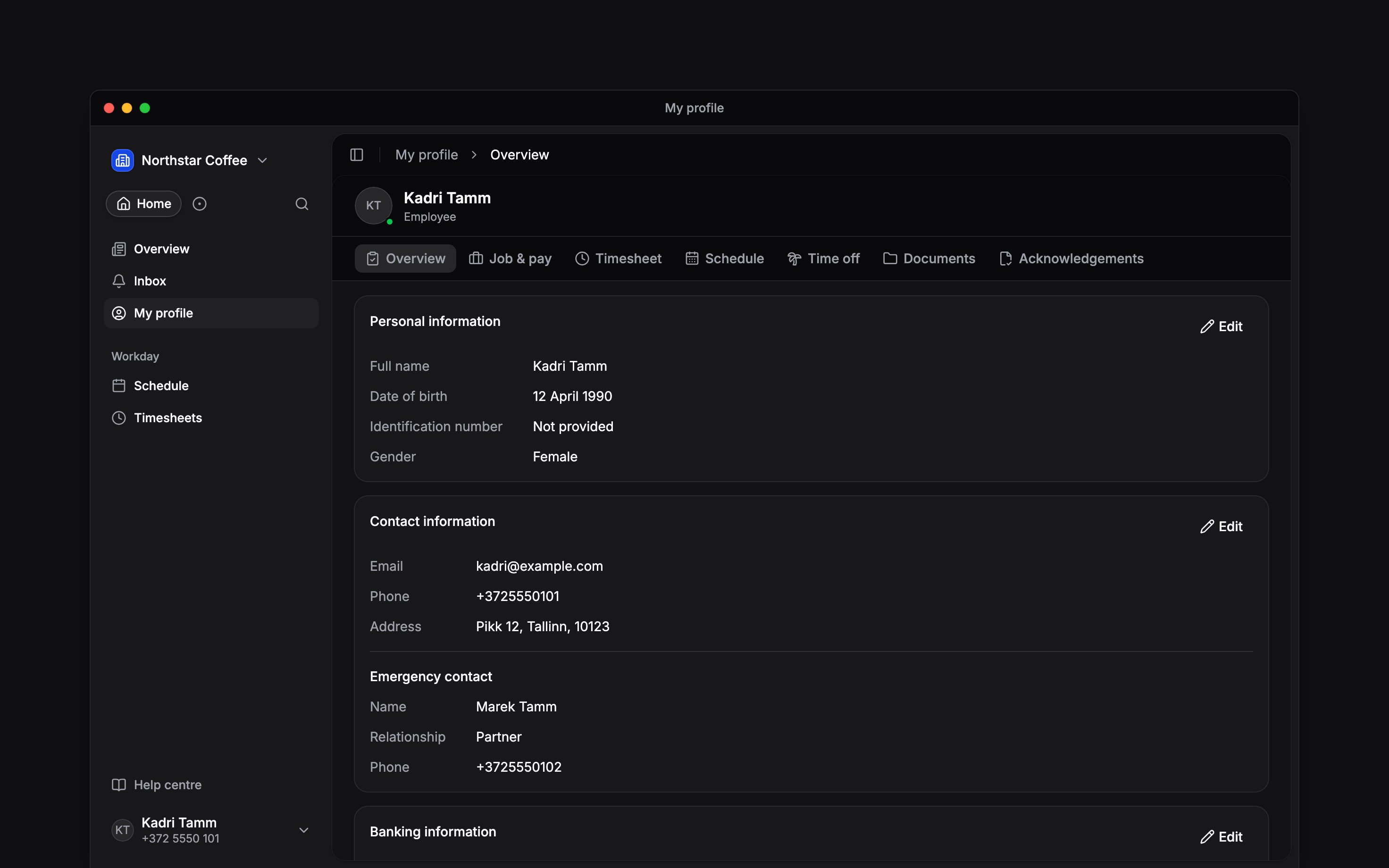Viewport: 1389px width, 868px height.
Task: Click the emergency phone +3725550102
Action: [519, 768]
